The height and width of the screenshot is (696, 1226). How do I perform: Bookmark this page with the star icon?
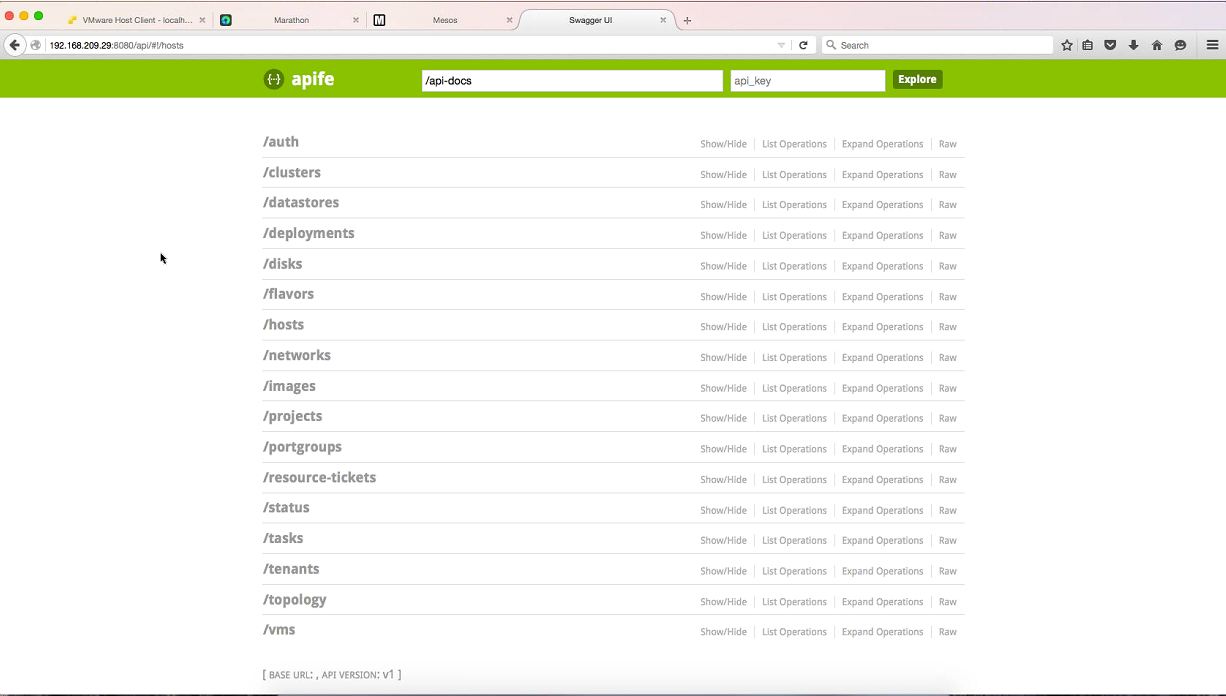[1067, 45]
